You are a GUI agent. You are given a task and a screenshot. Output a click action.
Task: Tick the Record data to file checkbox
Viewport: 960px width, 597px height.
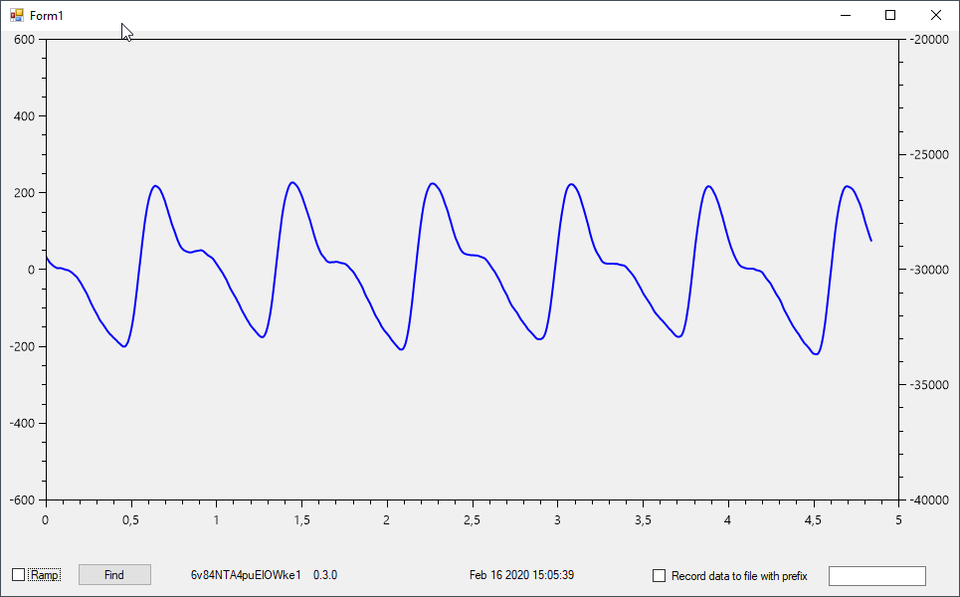659,576
